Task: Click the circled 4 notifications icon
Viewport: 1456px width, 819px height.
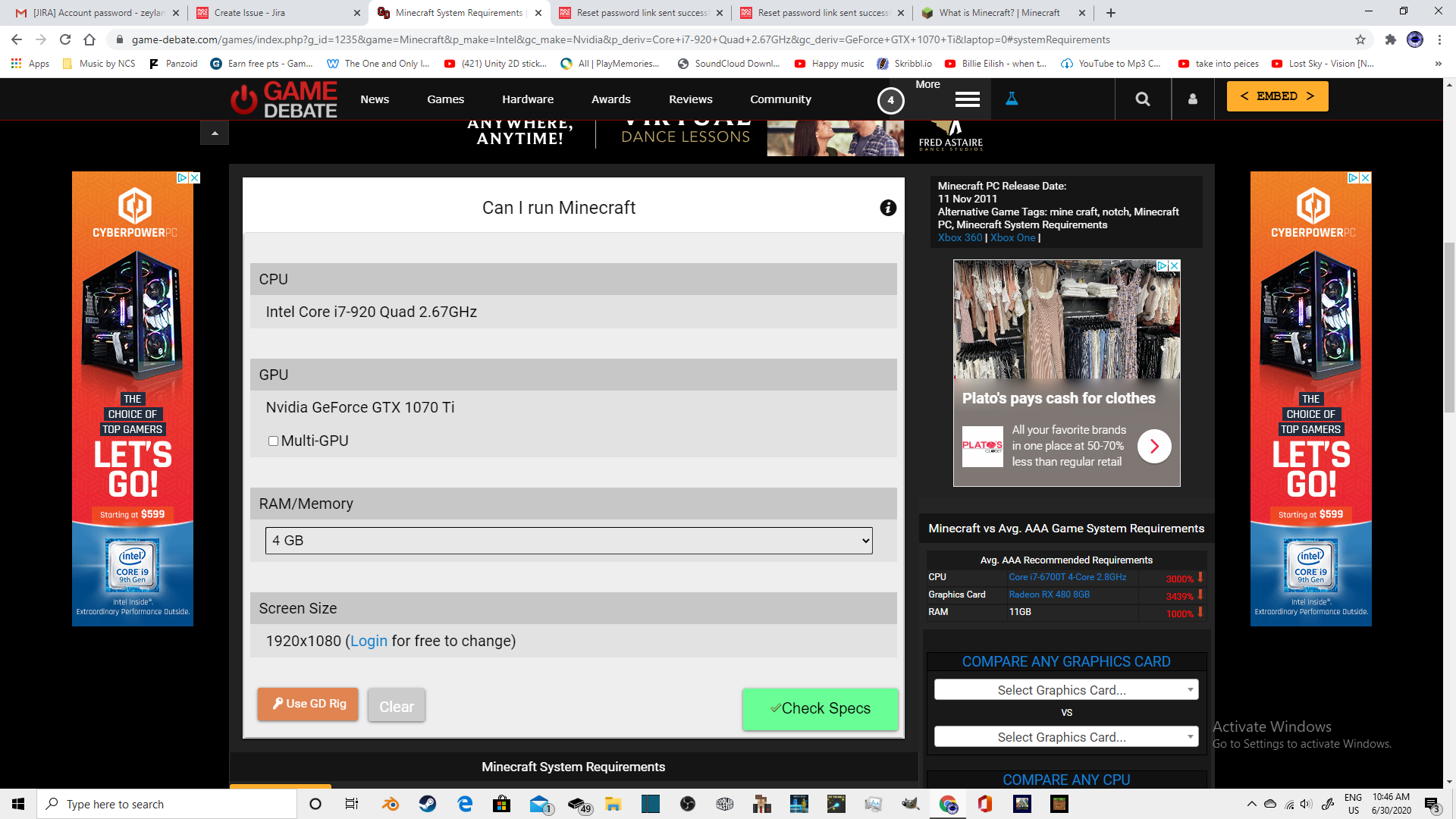Action: coord(890,100)
